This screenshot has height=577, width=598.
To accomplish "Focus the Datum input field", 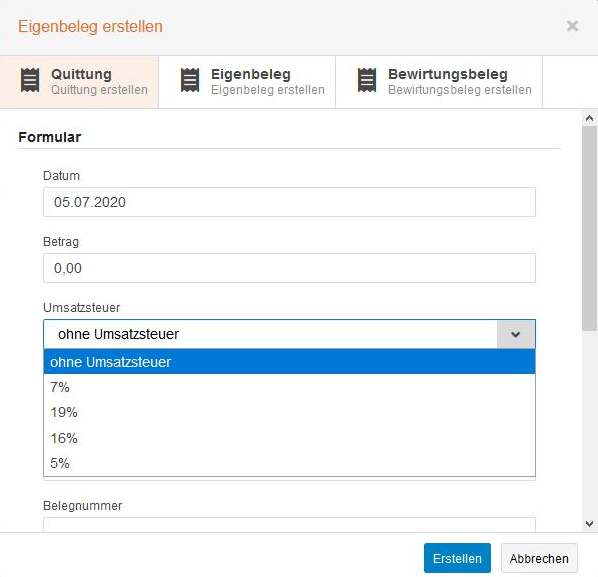I will coord(289,202).
